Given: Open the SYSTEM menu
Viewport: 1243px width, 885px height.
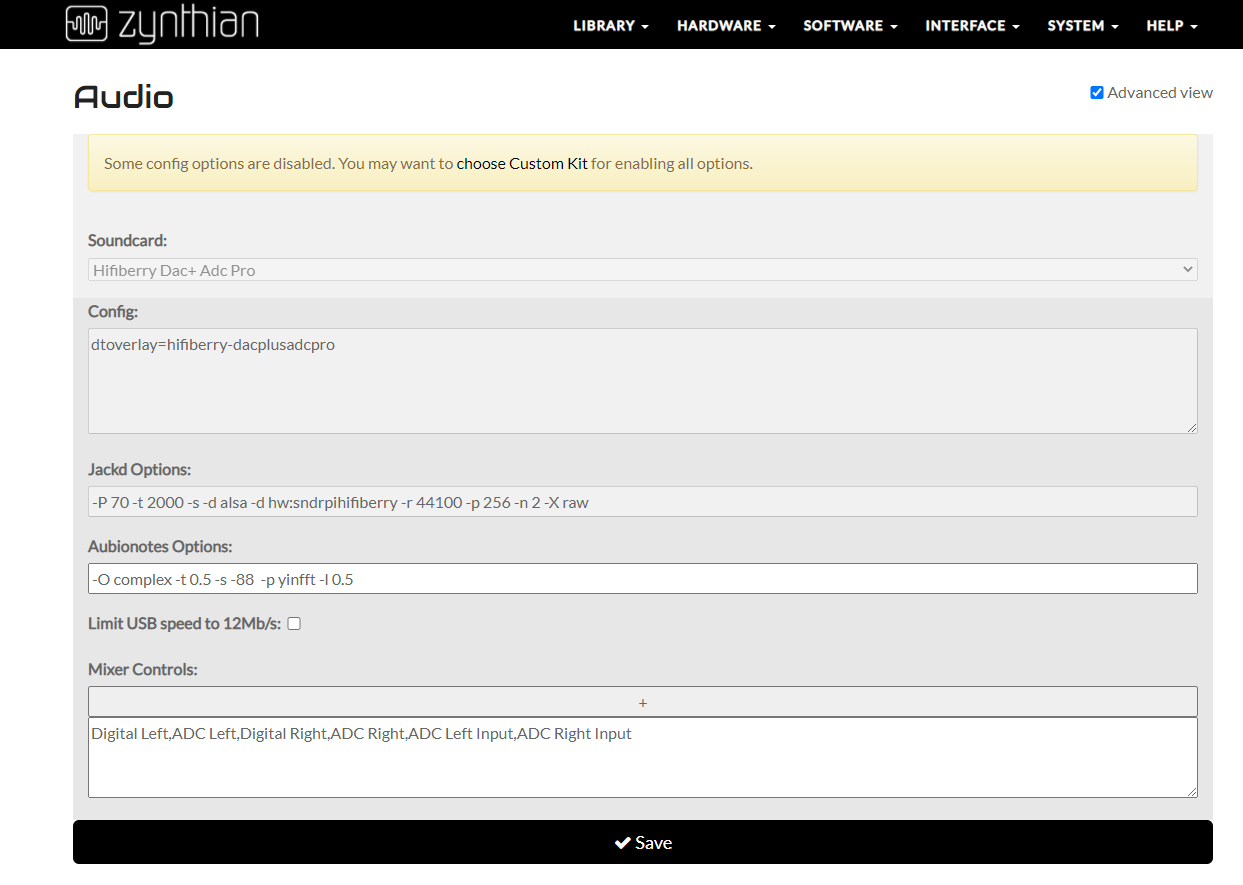Looking at the screenshot, I should pos(1083,26).
